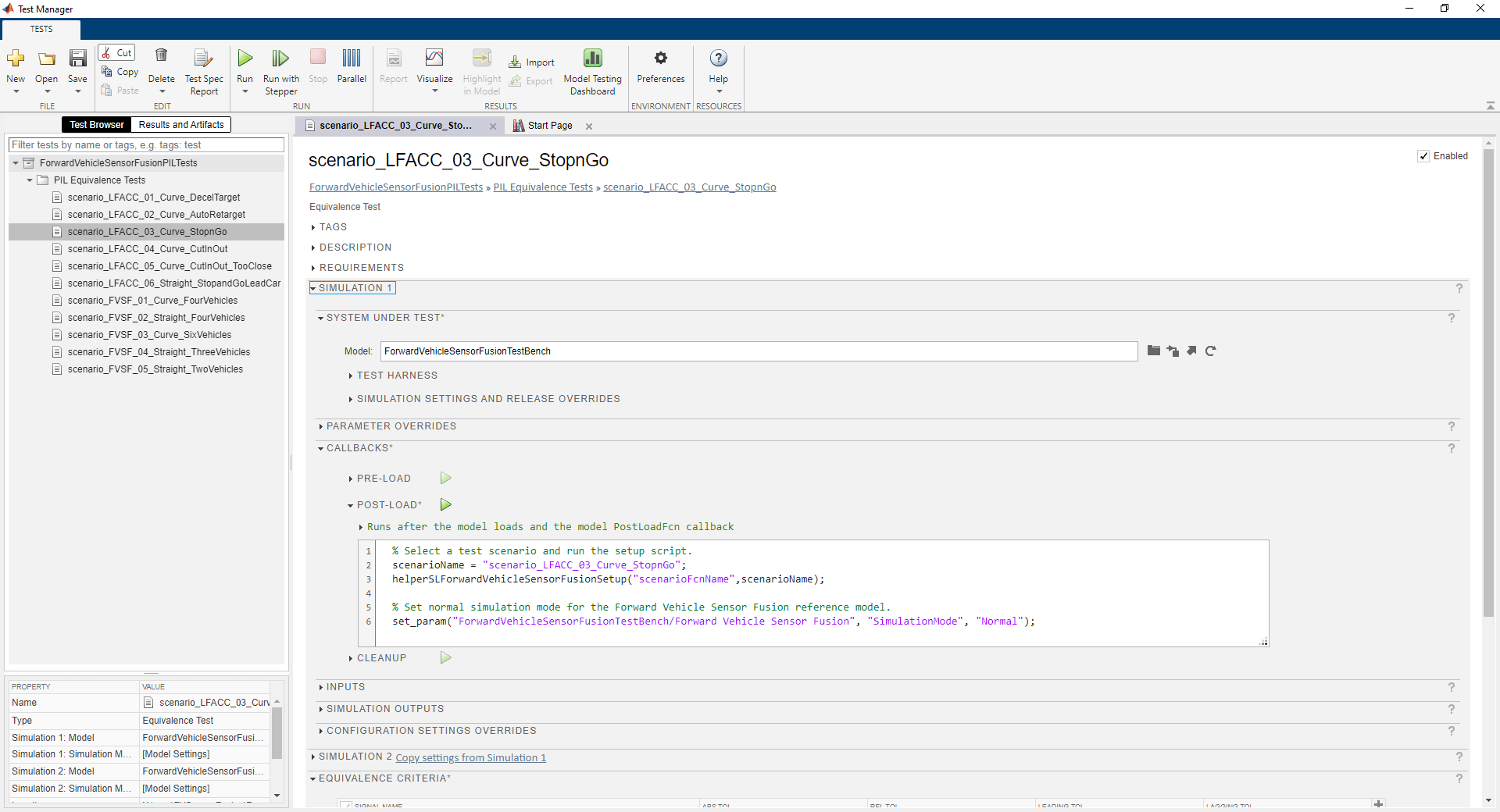The height and width of the screenshot is (812, 1500).
Task: Switch to the Start Page tab
Action: coord(549,126)
